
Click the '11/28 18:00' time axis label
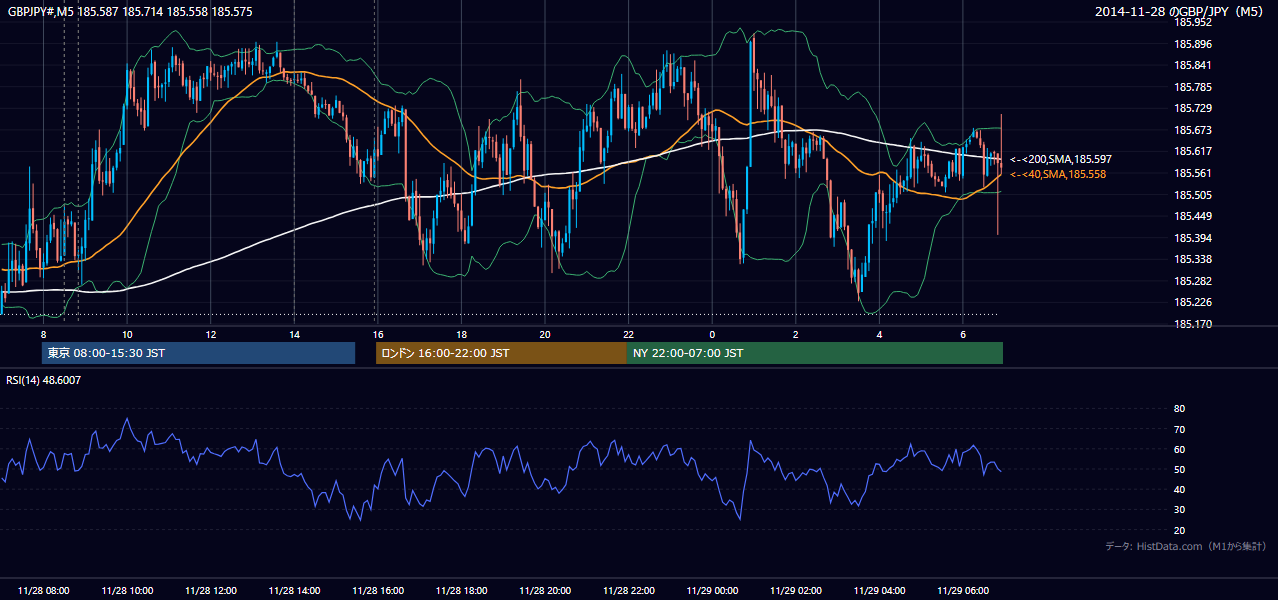461,591
